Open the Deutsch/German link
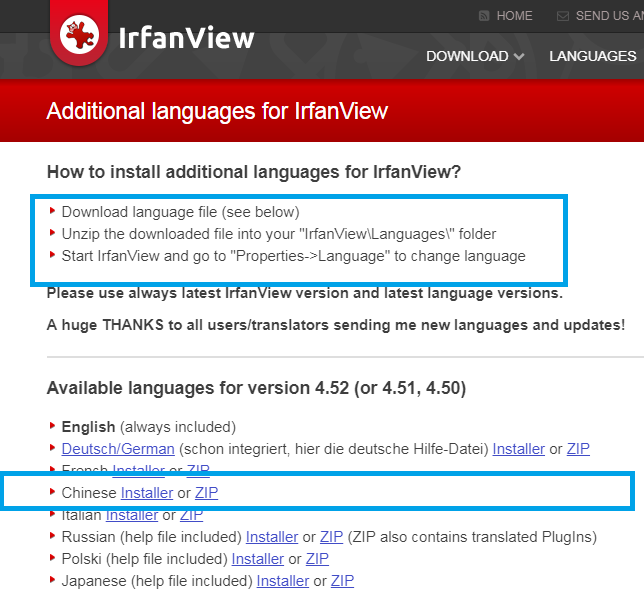Screen dimensions: 644x596 click(118, 449)
